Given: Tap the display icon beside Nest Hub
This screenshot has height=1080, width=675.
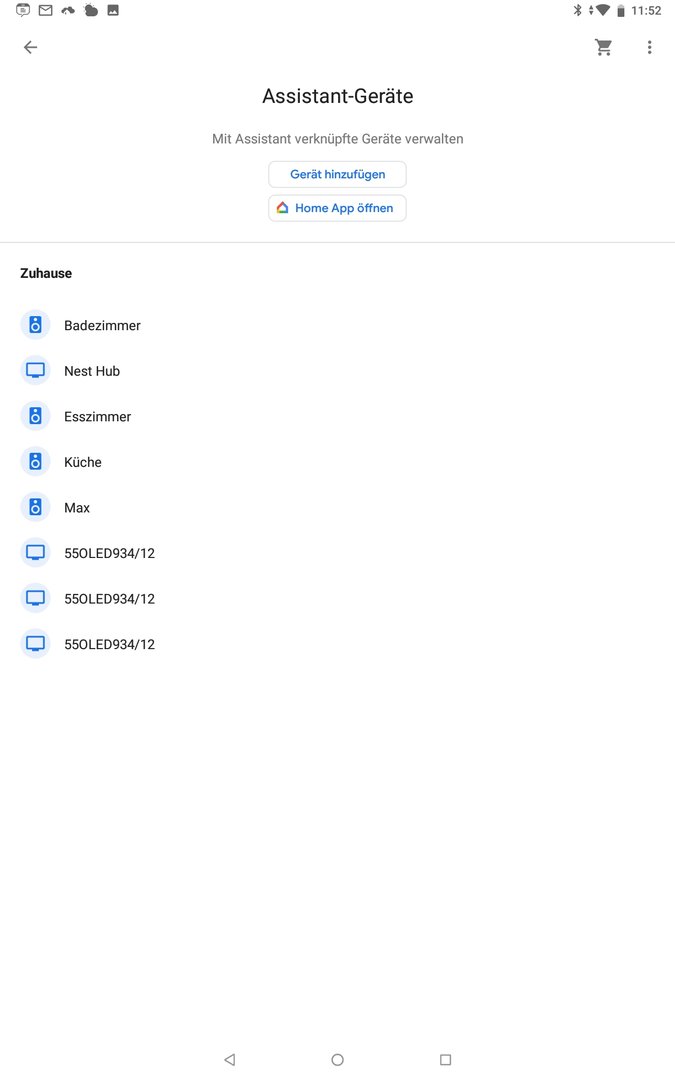Looking at the screenshot, I should (35, 371).
